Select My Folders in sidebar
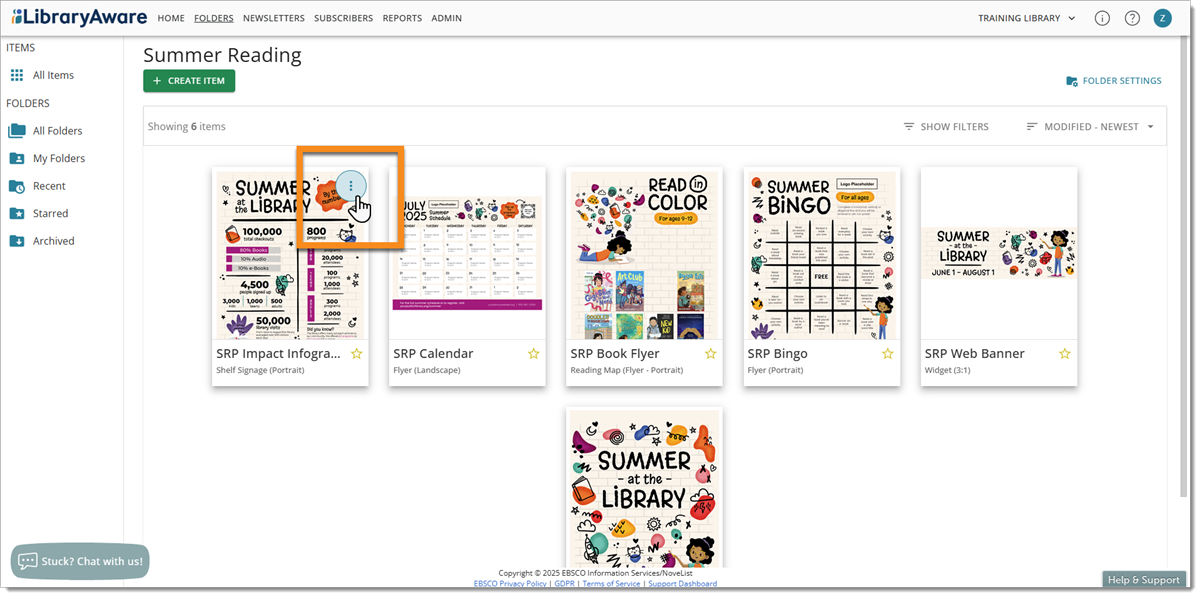This screenshot has width=1200, height=597. (x=60, y=158)
